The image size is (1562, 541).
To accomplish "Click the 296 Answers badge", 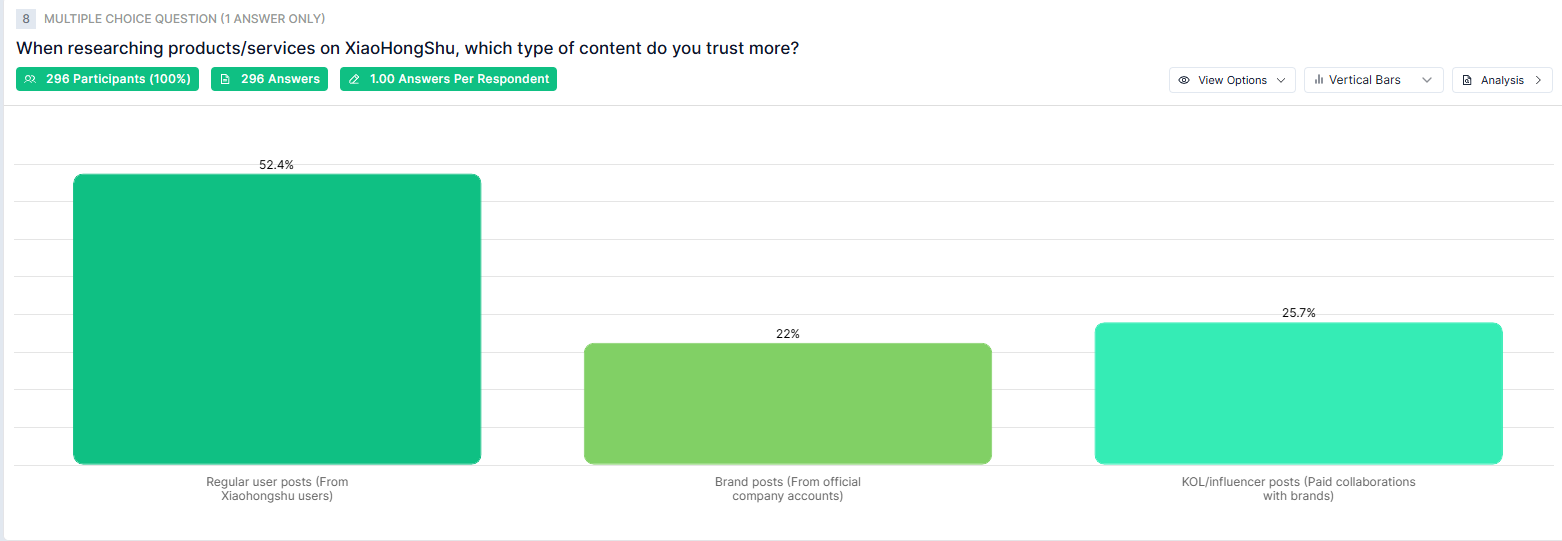I will click(270, 79).
